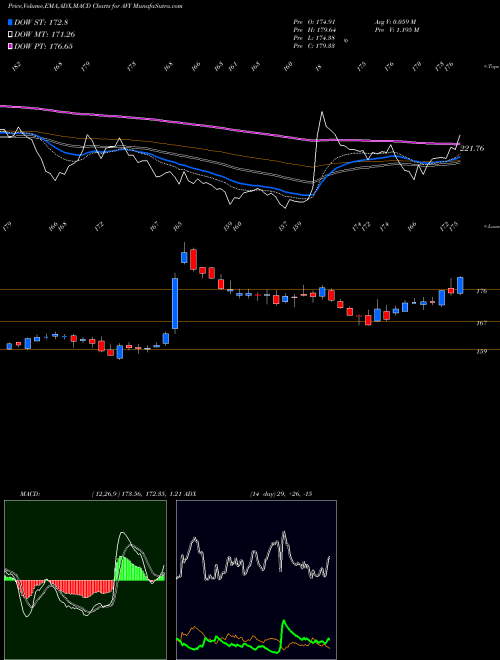The image size is (500, 660).
Task: Click the 'Pre V: 1.195 M' volume text
Action: 396,29
